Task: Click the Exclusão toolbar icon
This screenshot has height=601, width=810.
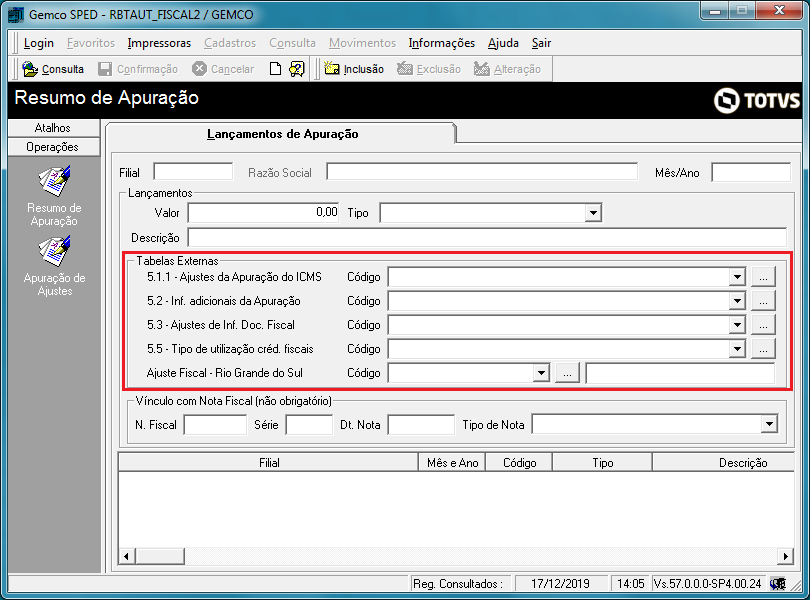Action: tap(404, 69)
